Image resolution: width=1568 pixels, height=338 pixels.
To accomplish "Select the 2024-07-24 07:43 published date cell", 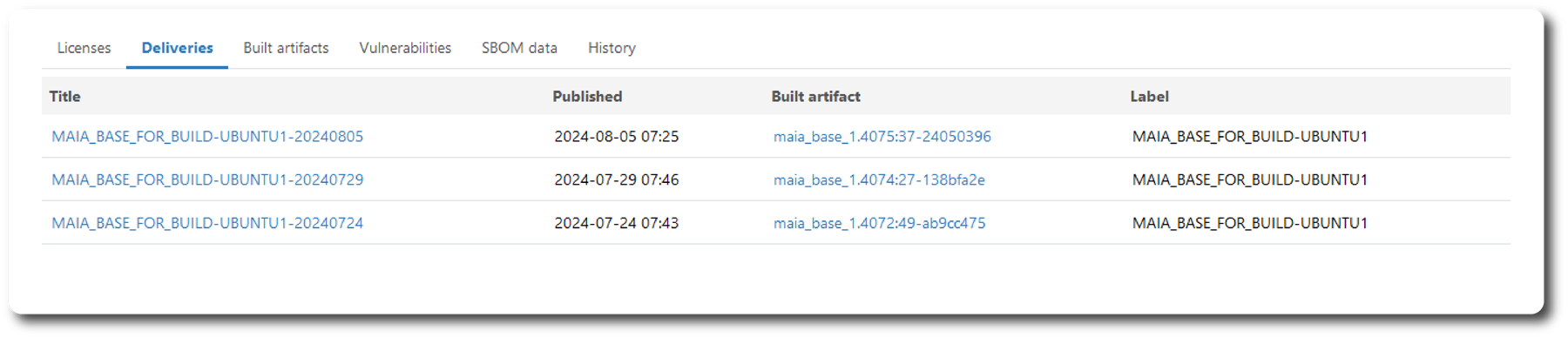I will point(616,224).
